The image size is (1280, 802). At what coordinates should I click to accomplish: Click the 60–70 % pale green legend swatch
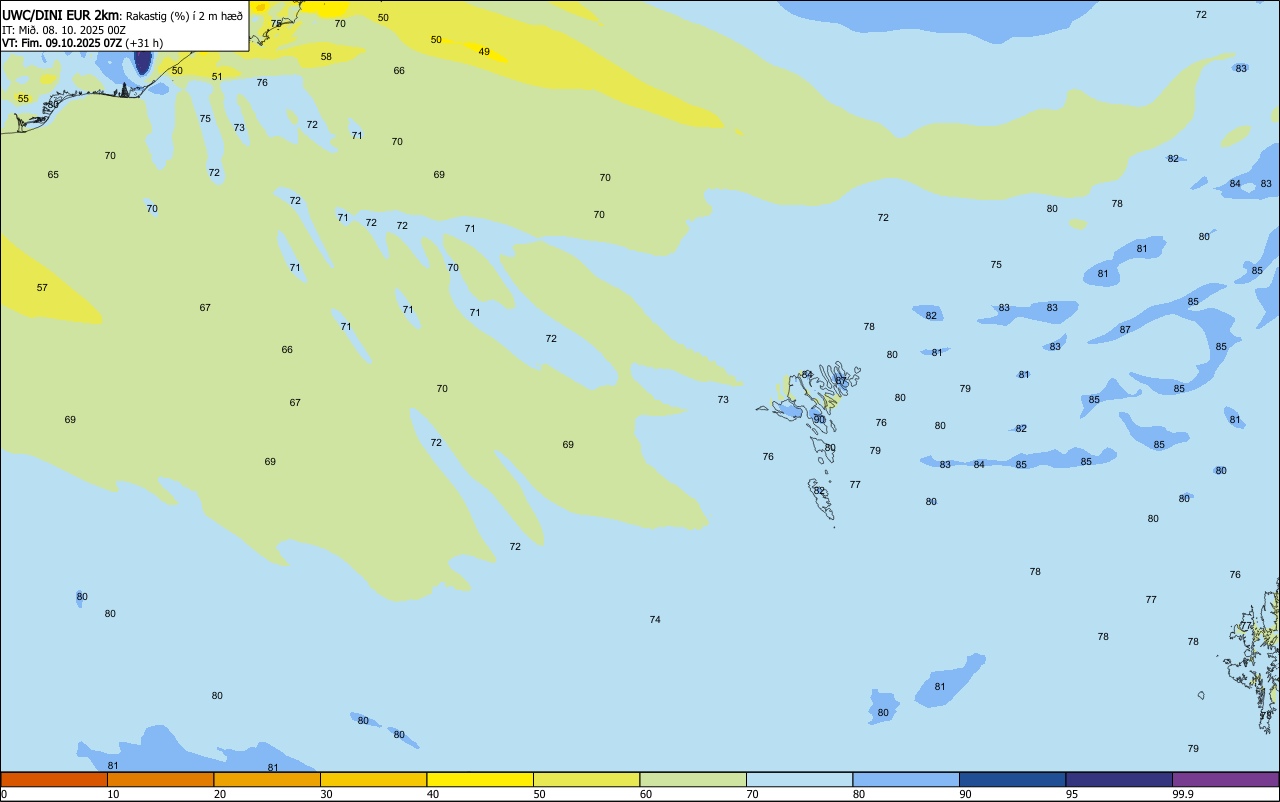click(693, 779)
